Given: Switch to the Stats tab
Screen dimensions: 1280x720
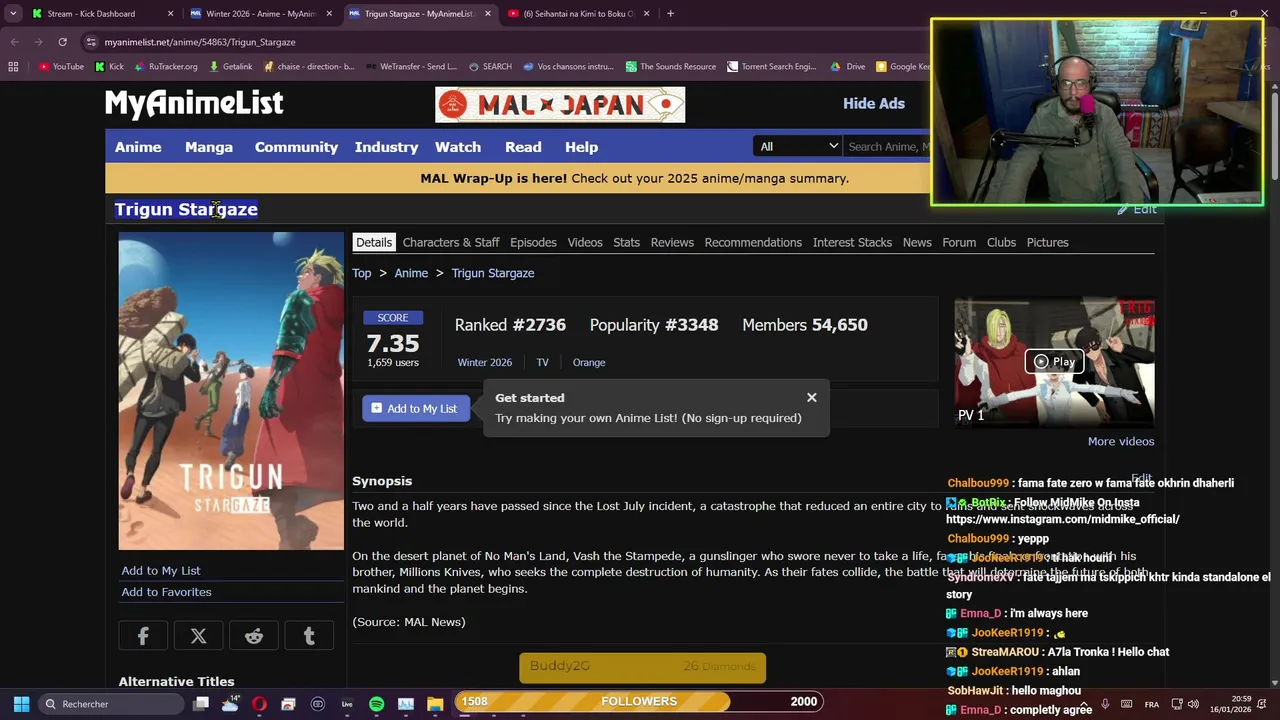Looking at the screenshot, I should click(626, 242).
